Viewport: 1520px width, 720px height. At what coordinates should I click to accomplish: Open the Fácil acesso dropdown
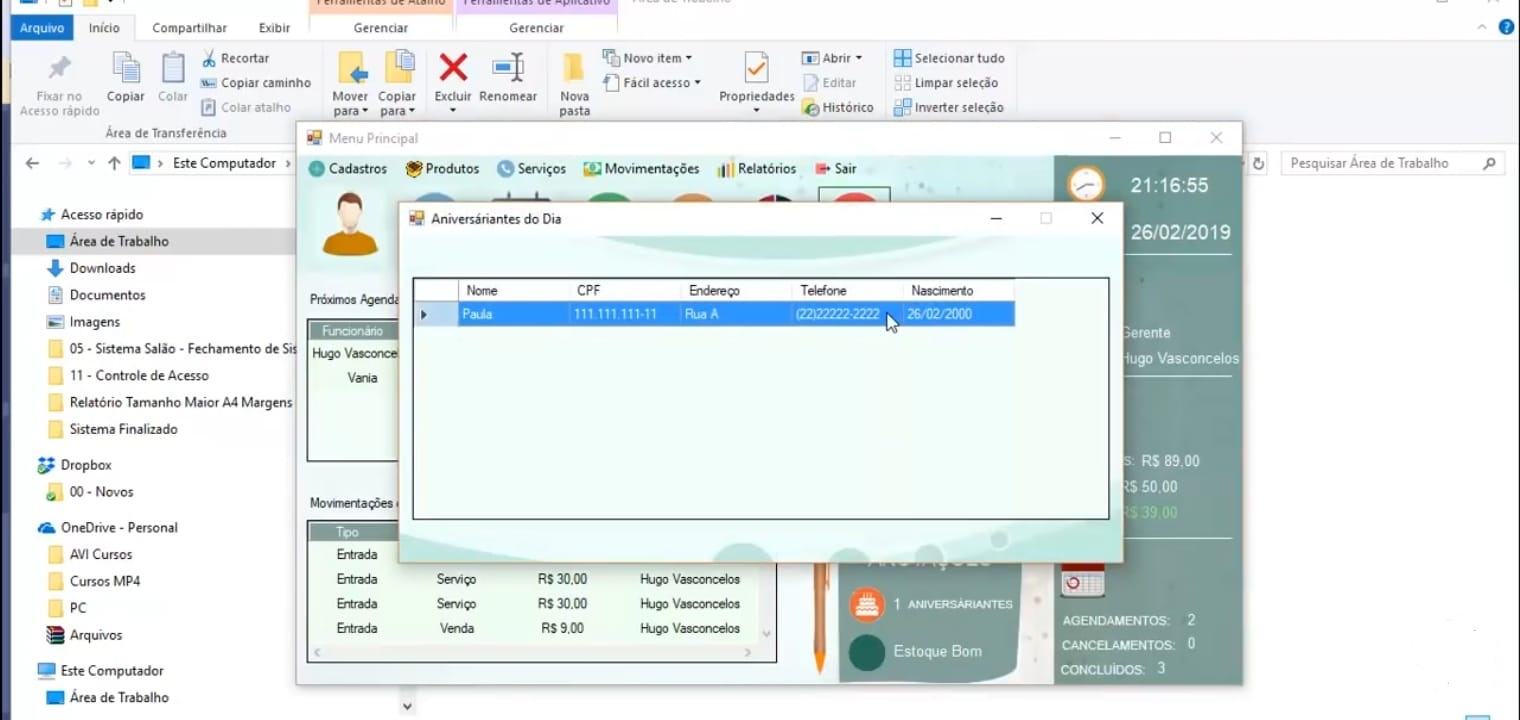tap(652, 83)
